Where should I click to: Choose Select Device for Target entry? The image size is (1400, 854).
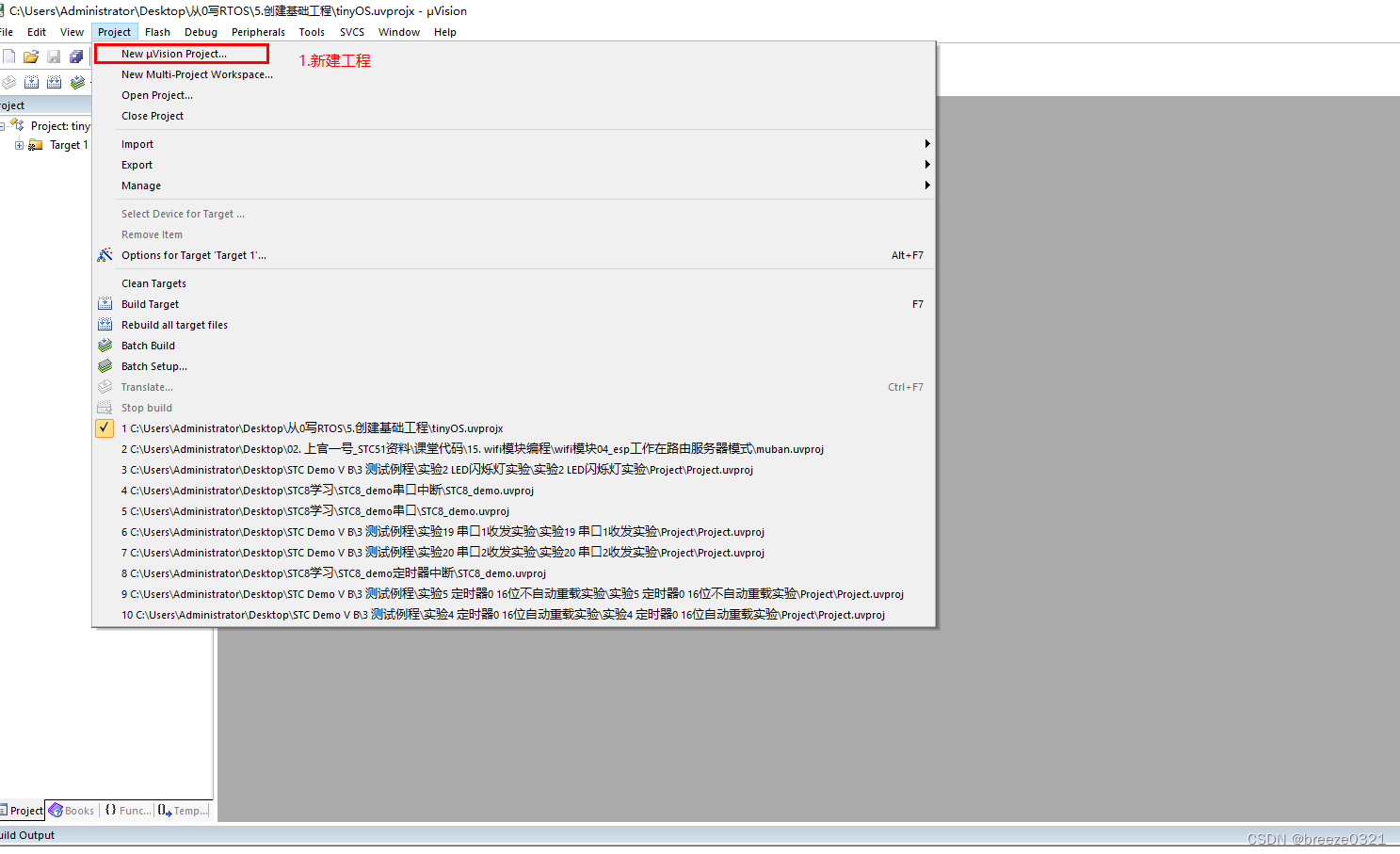pos(514,214)
